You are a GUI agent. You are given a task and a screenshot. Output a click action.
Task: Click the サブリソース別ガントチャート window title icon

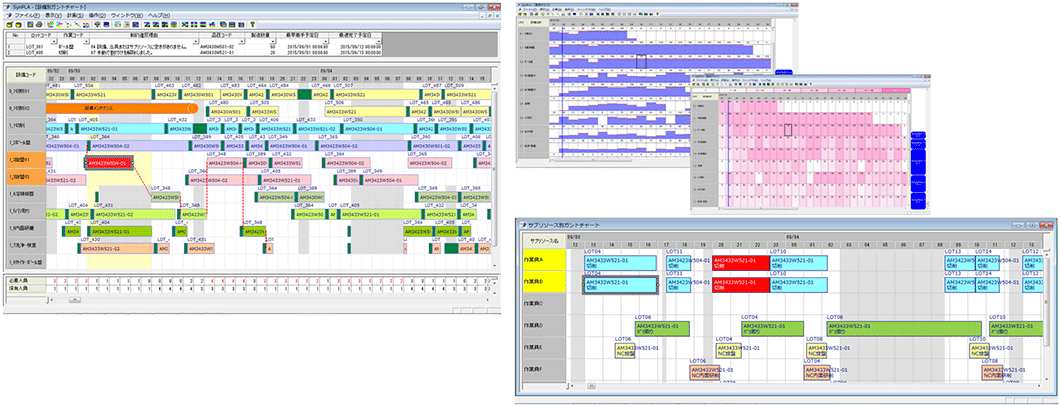click(x=523, y=227)
